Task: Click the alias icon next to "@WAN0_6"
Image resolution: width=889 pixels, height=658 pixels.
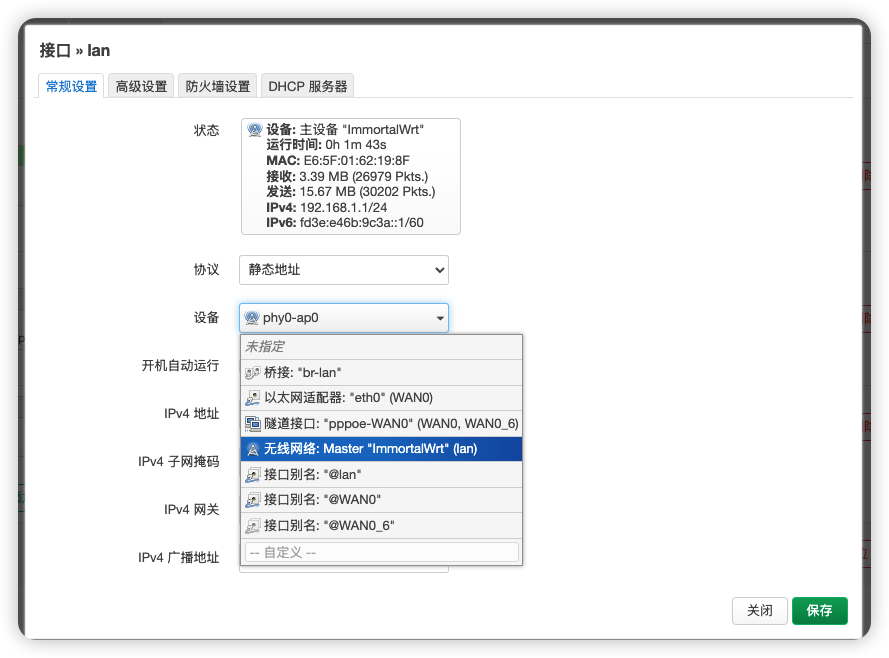Action: point(253,524)
